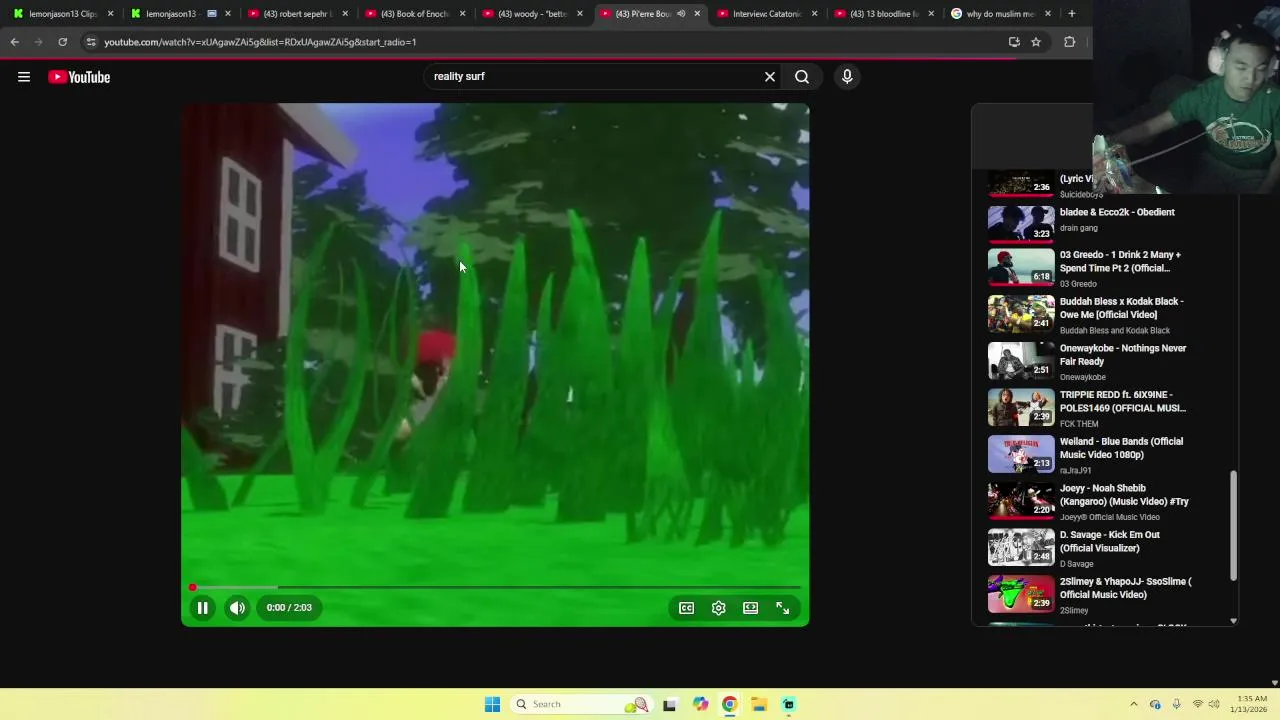
Task: Play TRIPPIE REDD ft. 6IX9INE - POLES1469
Action: (1123, 401)
